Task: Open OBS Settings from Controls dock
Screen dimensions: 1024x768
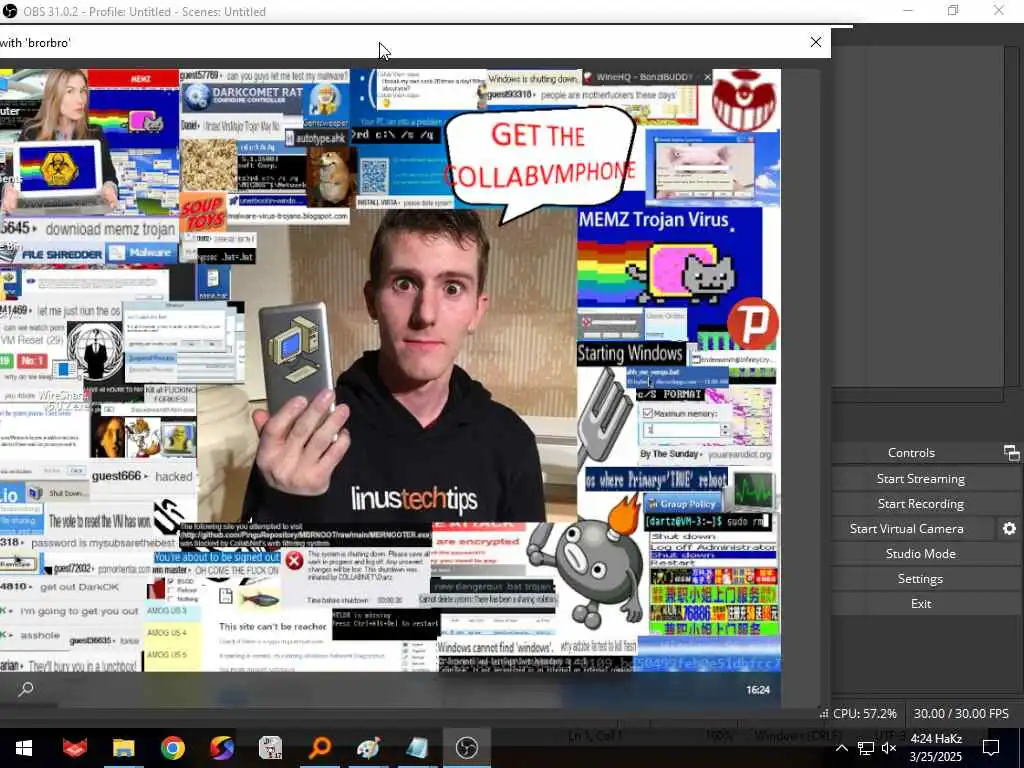Action: tap(920, 579)
